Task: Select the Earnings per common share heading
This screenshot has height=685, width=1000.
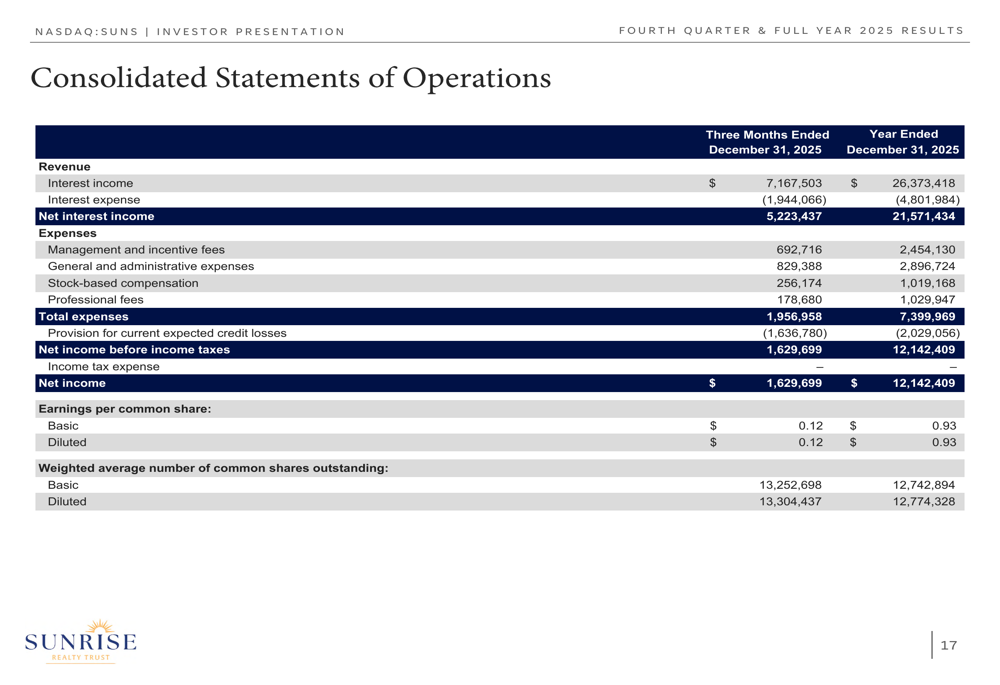Action: point(124,409)
